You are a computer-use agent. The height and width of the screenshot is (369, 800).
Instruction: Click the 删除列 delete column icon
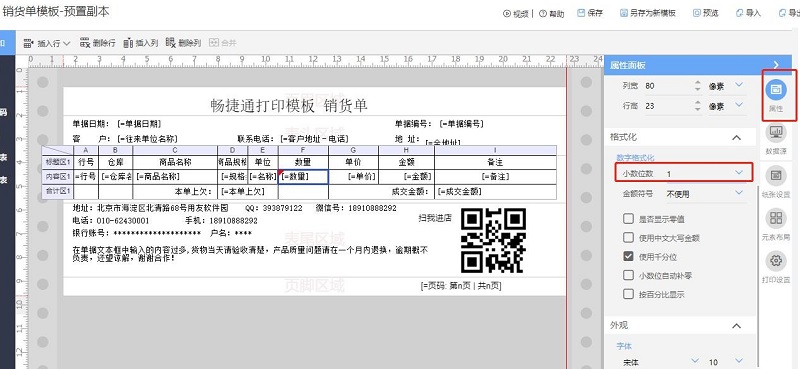[x=171, y=43]
